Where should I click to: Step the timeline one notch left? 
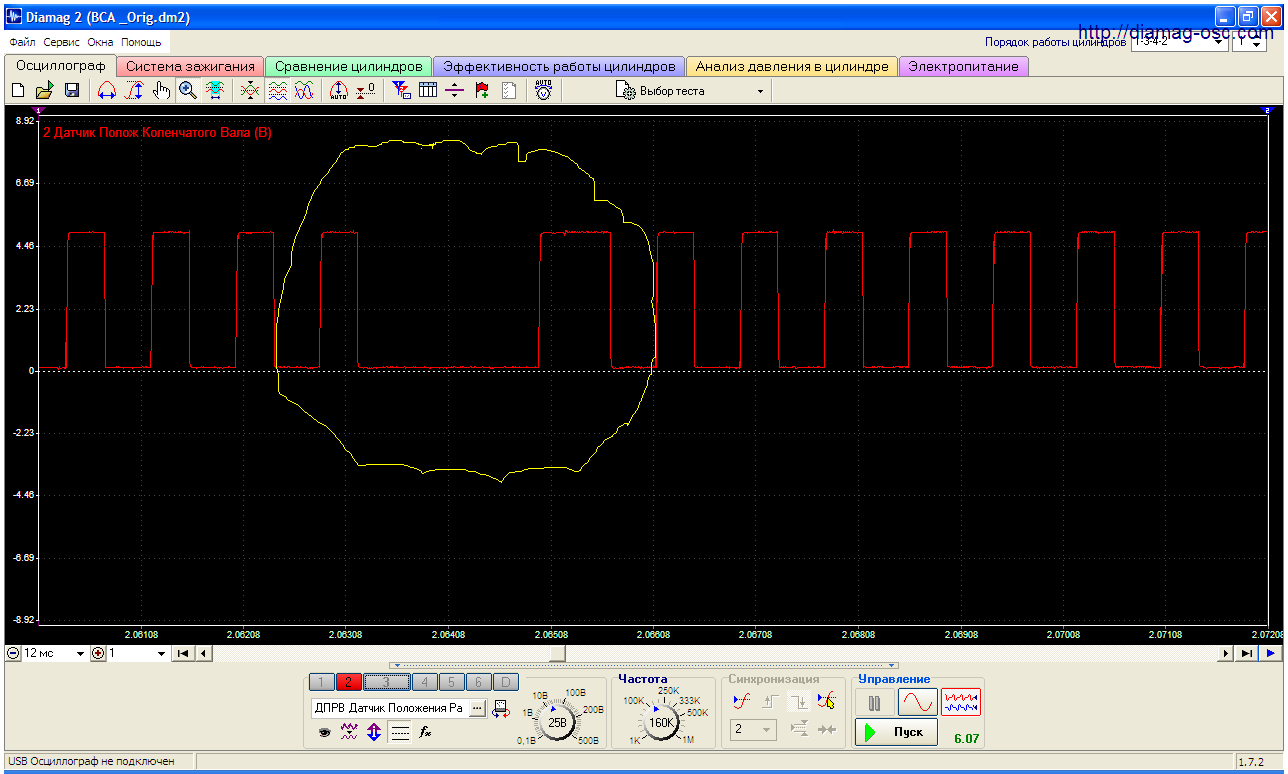point(203,654)
